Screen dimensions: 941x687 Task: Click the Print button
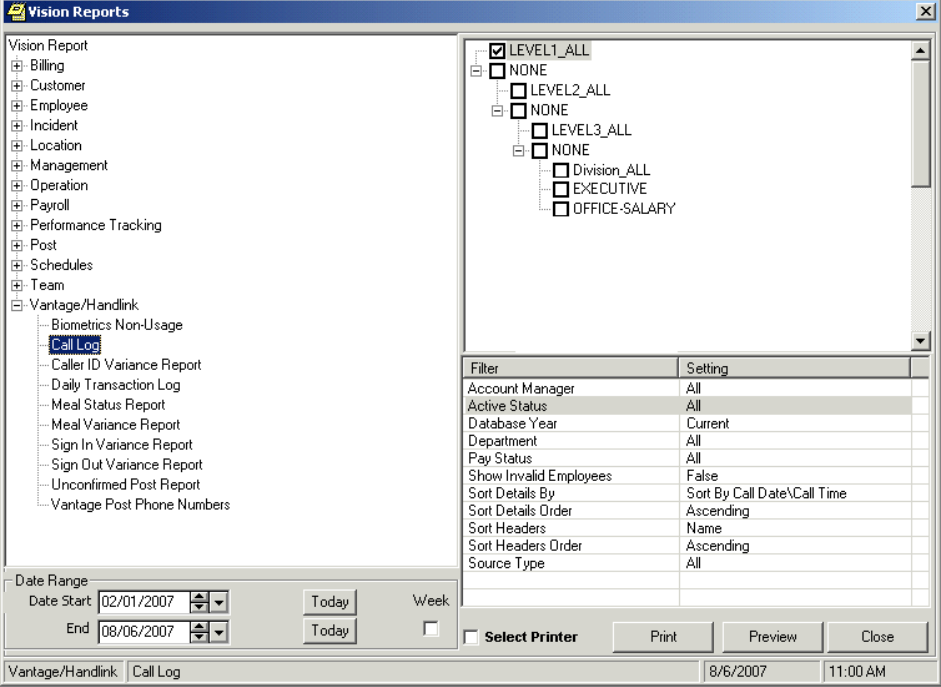[x=663, y=637]
